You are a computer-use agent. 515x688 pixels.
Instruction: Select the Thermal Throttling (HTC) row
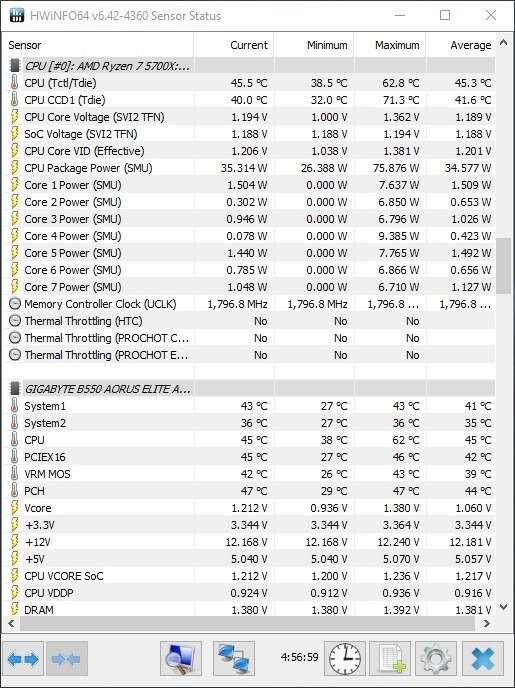click(x=251, y=321)
